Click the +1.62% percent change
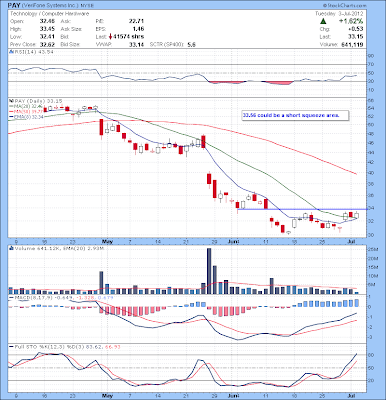 [x=351, y=21]
